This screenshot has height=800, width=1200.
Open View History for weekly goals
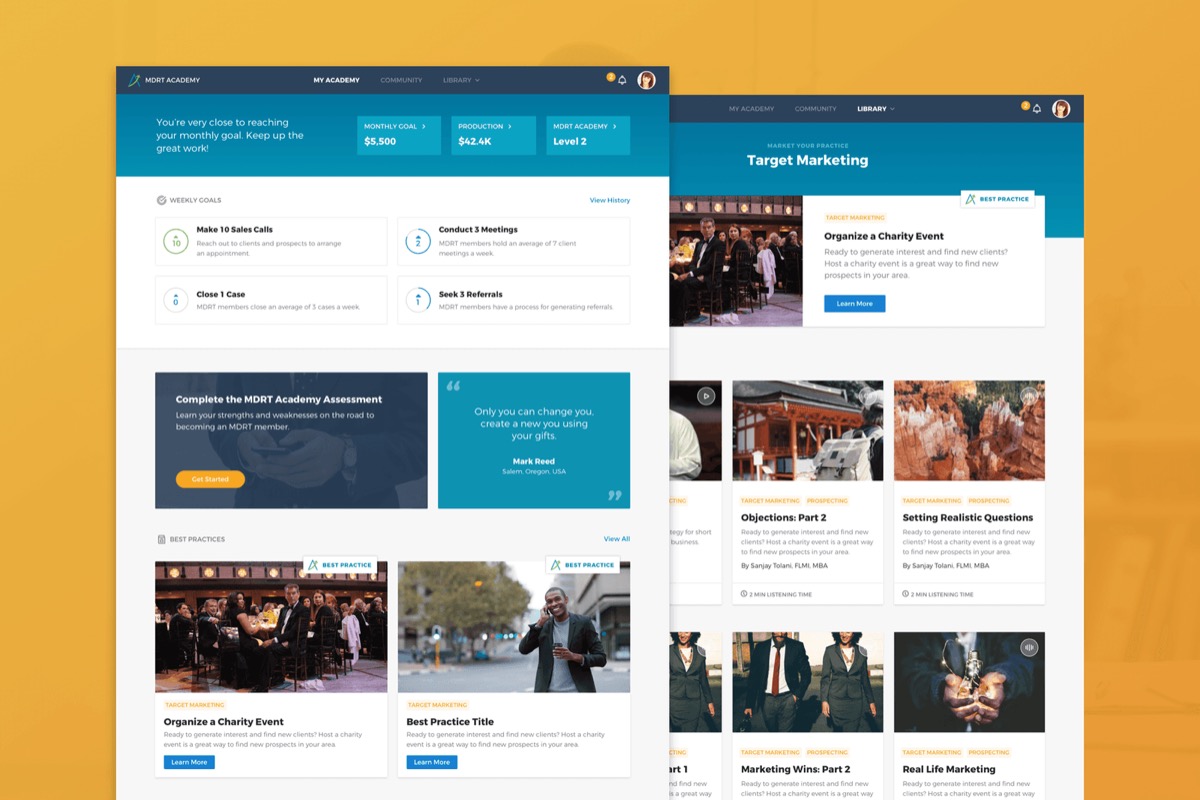[x=609, y=200]
